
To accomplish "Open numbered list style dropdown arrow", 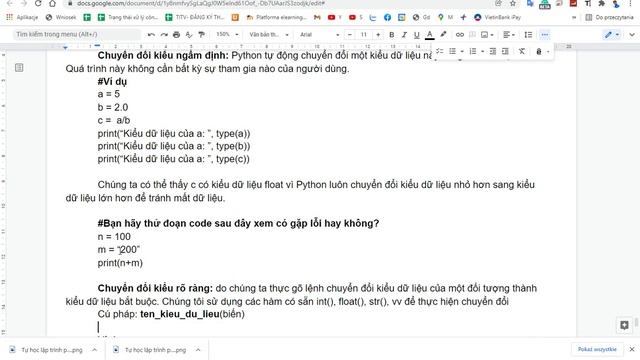I will (x=482, y=51).
